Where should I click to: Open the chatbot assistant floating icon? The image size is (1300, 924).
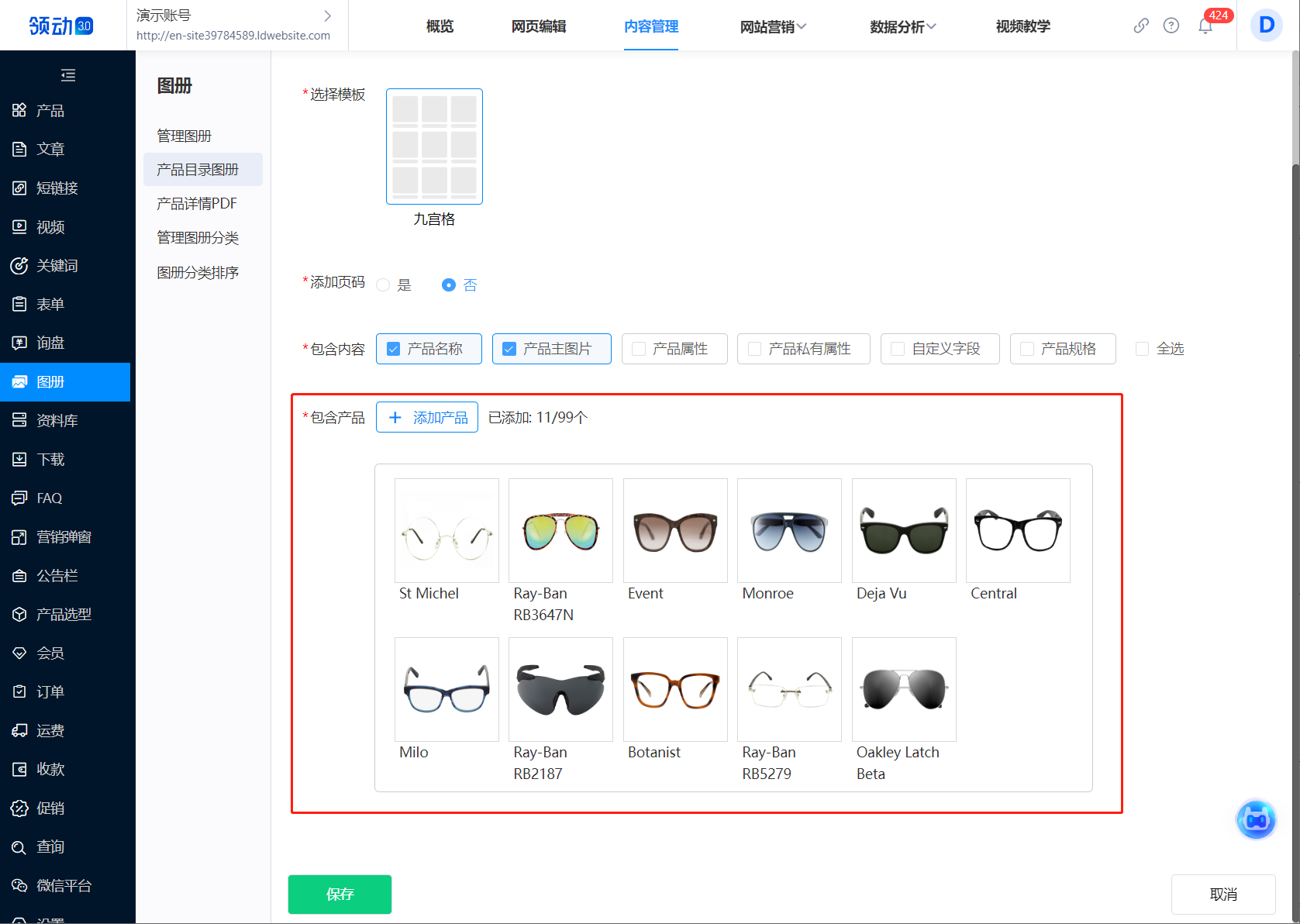[x=1256, y=819]
